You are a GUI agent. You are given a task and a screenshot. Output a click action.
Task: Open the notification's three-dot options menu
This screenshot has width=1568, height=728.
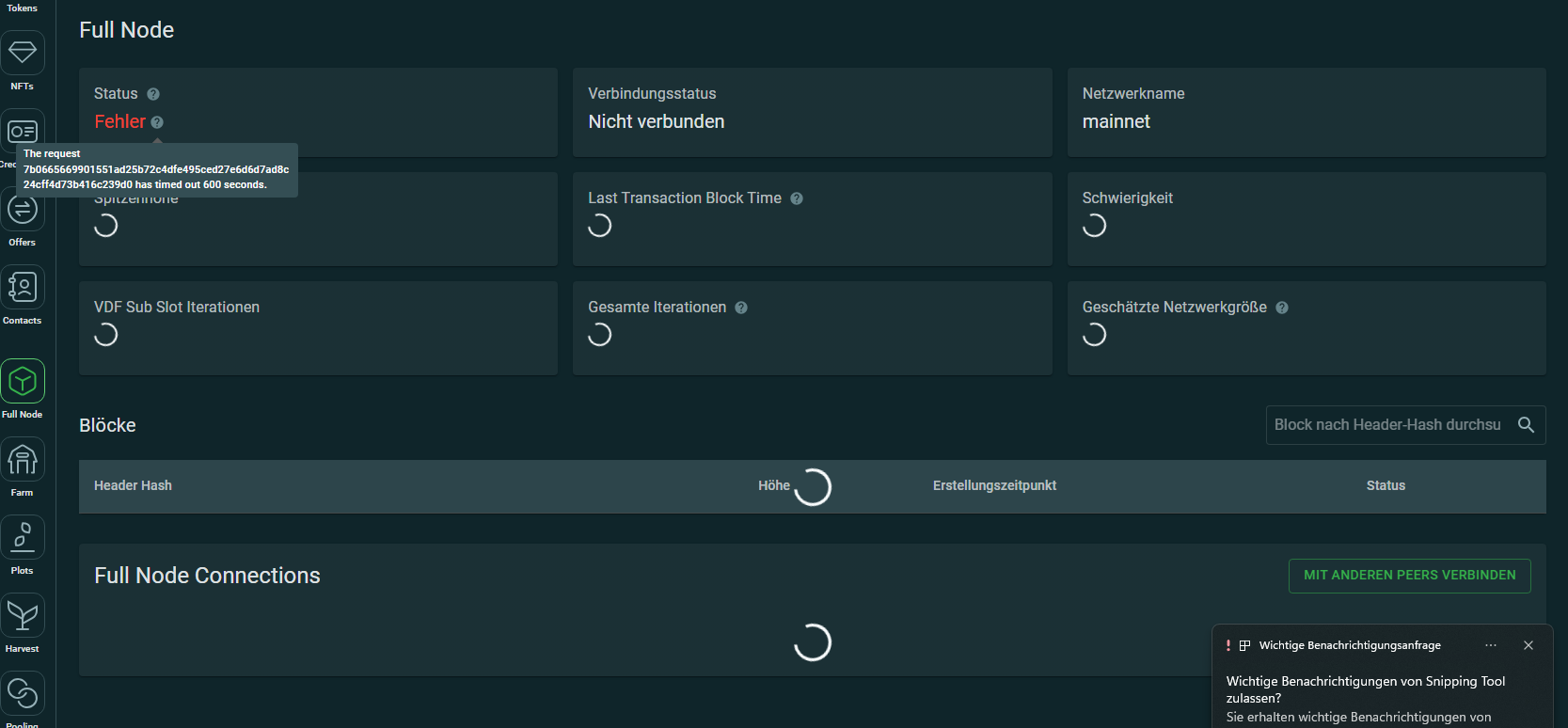1491,645
